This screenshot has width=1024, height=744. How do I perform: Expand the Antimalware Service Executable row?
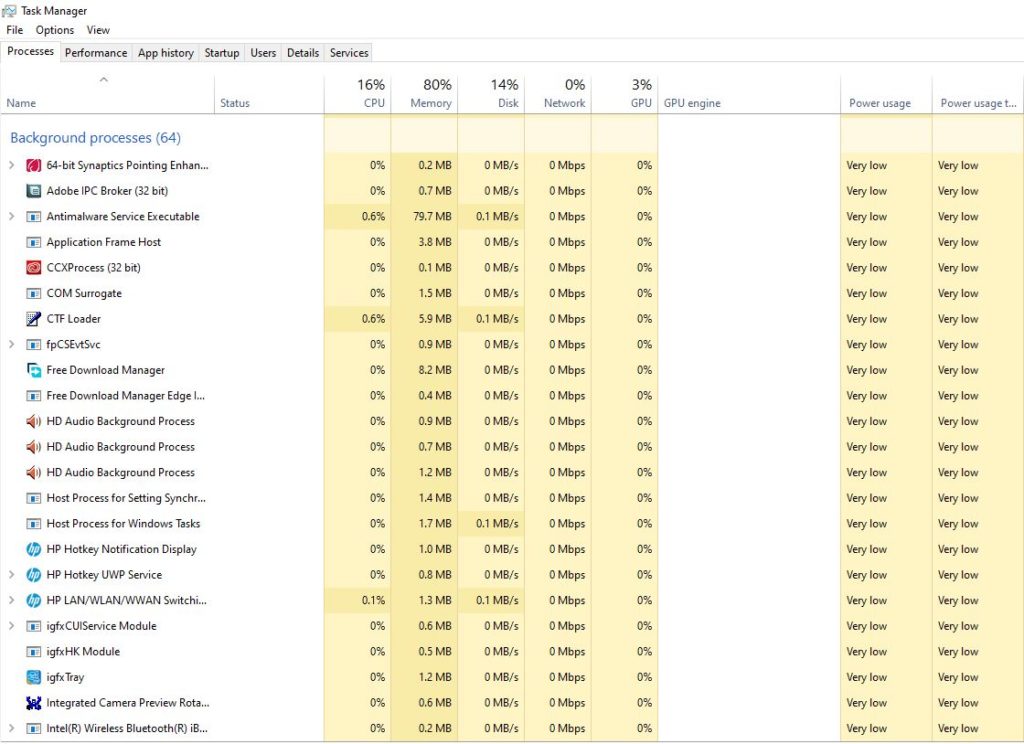(11, 216)
